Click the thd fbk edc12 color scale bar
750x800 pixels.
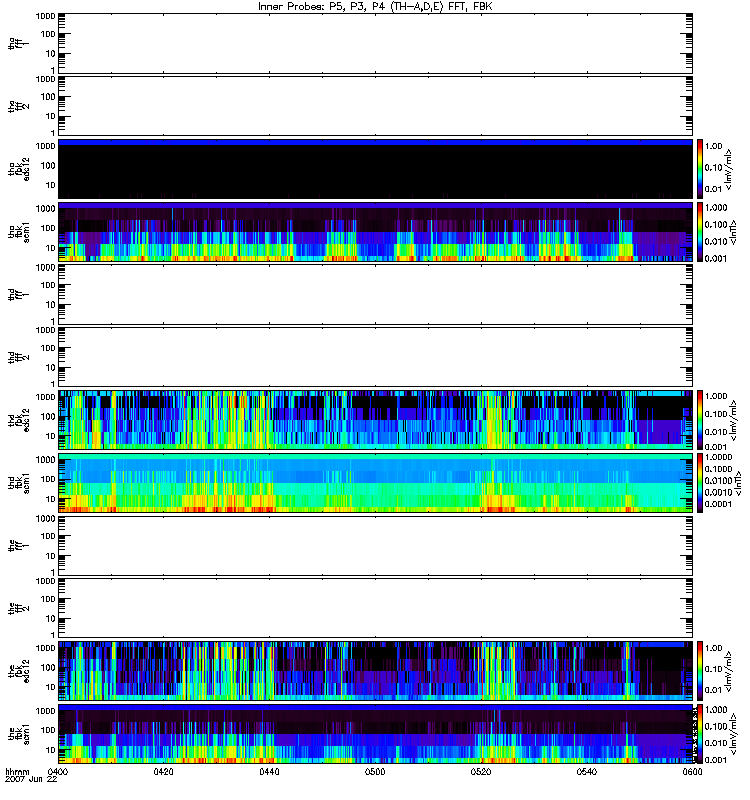coord(700,420)
